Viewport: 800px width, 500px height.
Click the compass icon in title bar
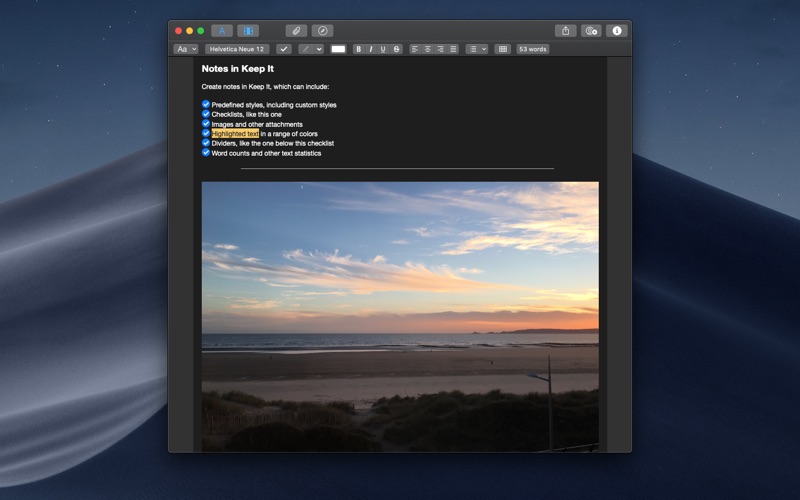322,31
